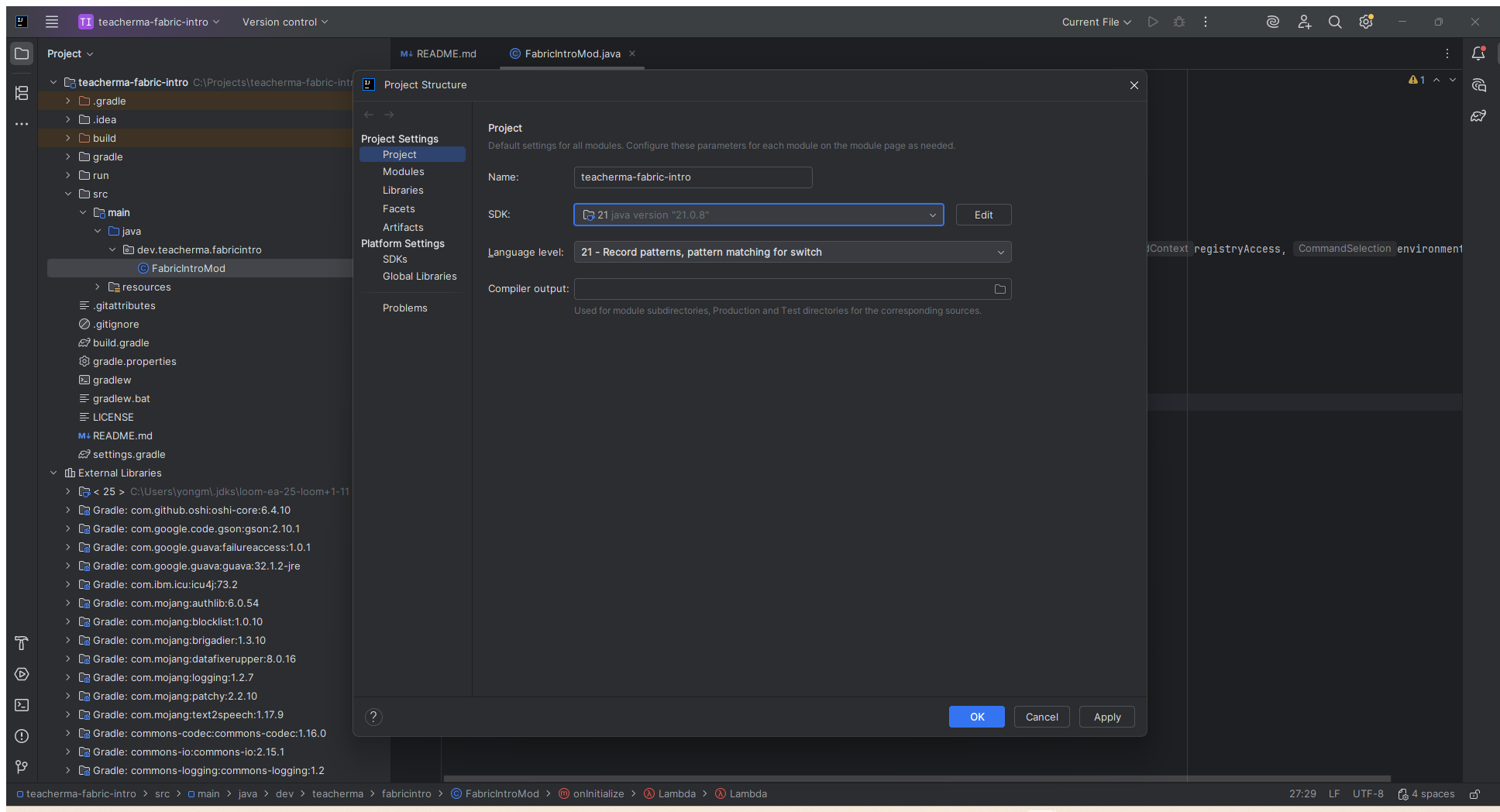Click the Apply button

click(x=1107, y=717)
